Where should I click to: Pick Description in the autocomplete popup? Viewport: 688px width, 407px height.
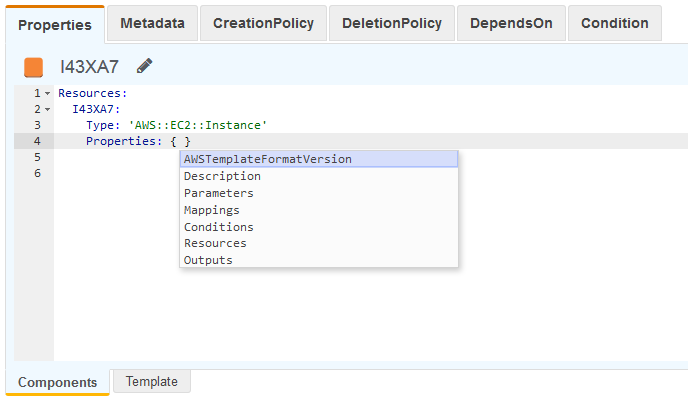(222, 176)
